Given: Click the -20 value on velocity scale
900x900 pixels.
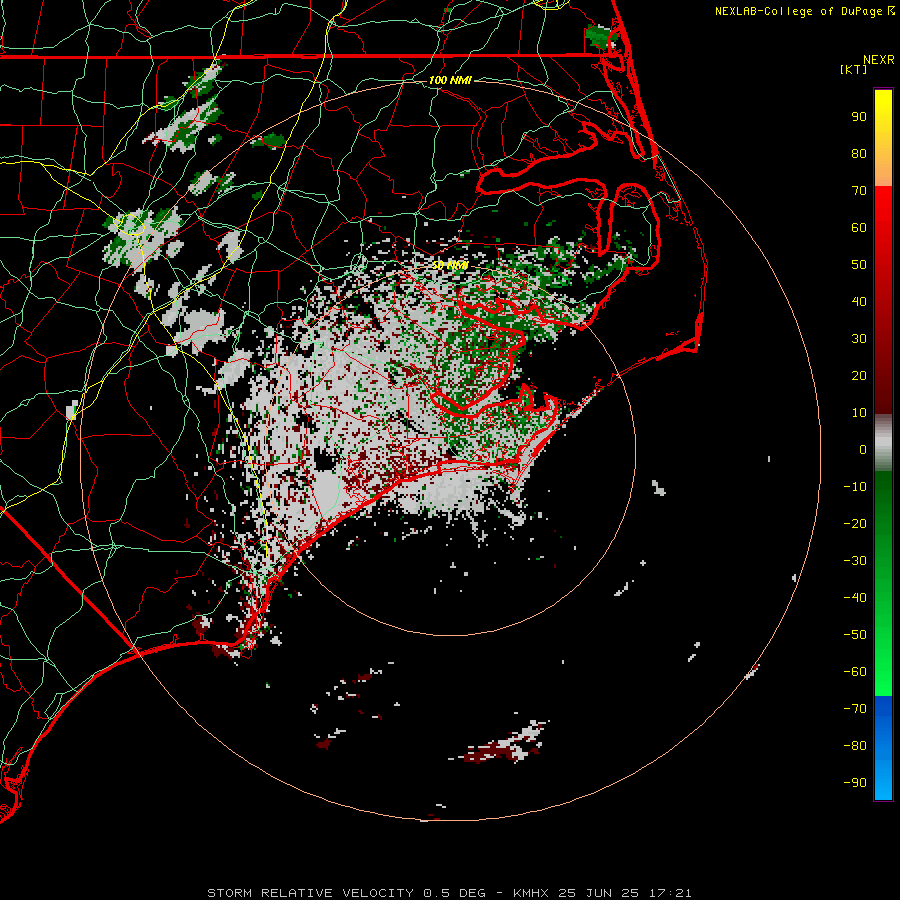Looking at the screenshot, I should (x=855, y=524).
